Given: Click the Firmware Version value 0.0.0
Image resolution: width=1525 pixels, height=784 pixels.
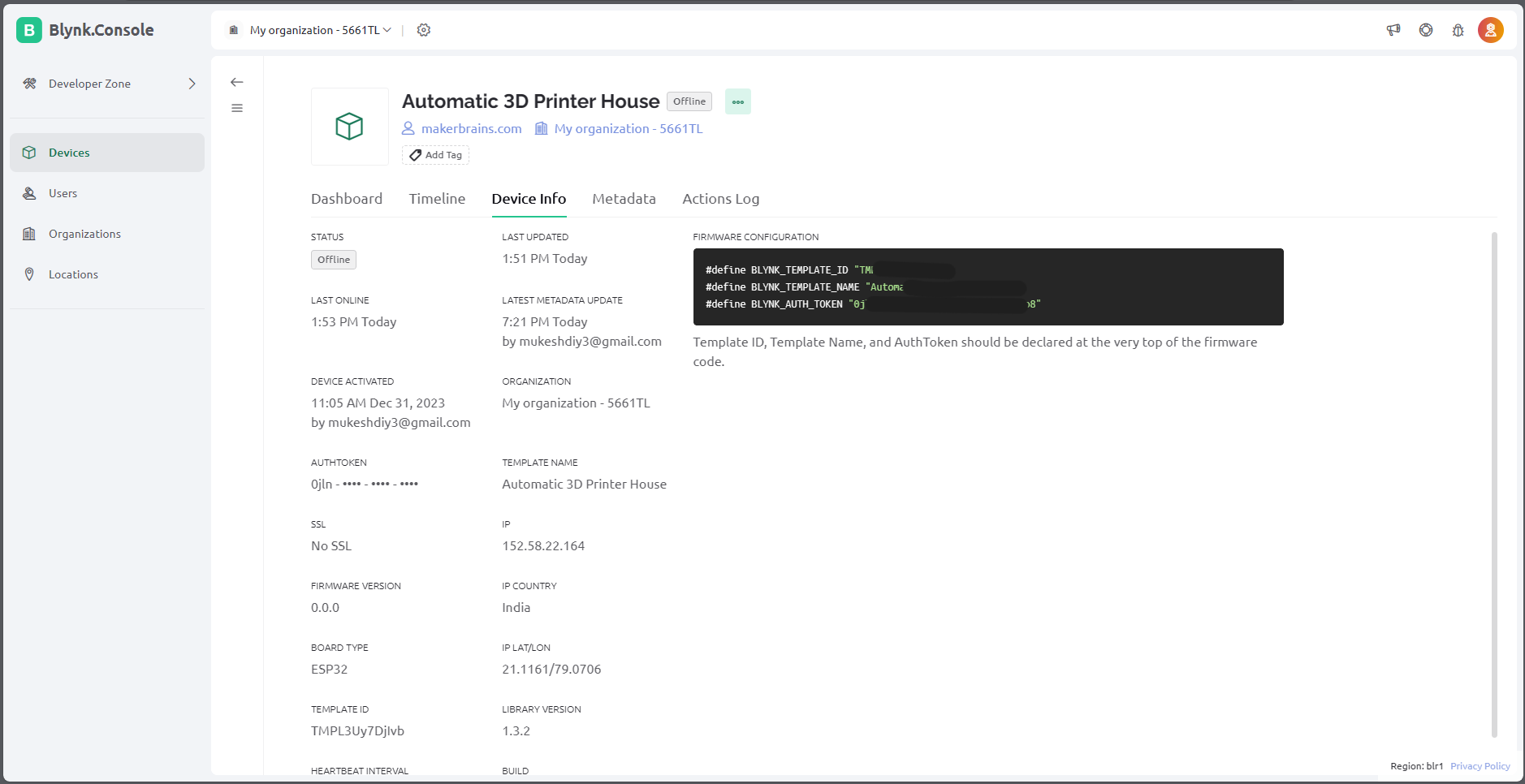Looking at the screenshot, I should click(325, 607).
